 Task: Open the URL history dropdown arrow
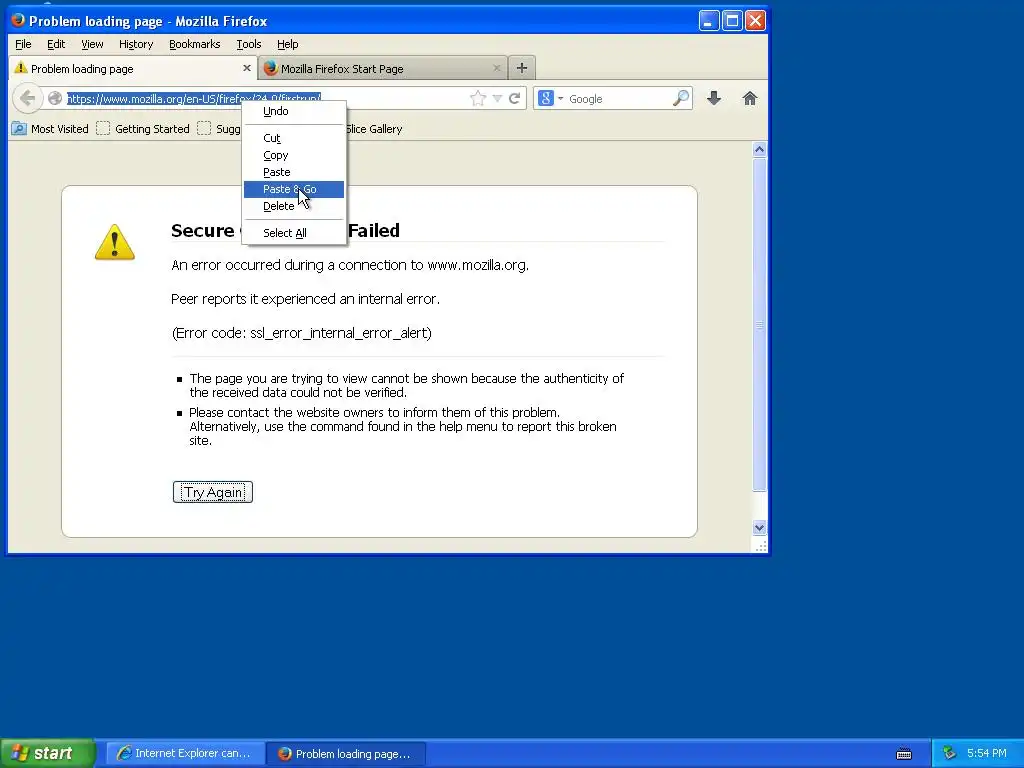497,99
